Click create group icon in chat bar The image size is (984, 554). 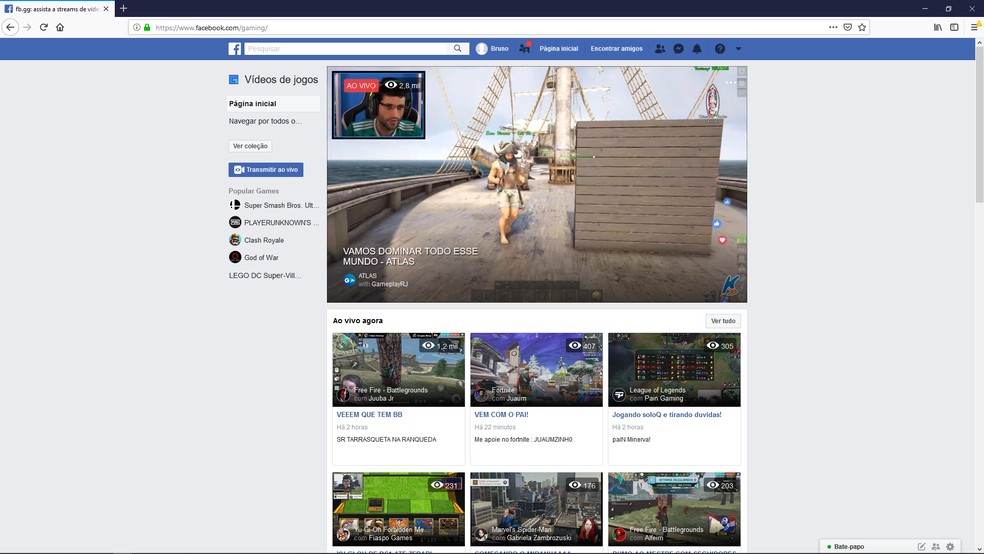pyautogui.click(x=936, y=546)
